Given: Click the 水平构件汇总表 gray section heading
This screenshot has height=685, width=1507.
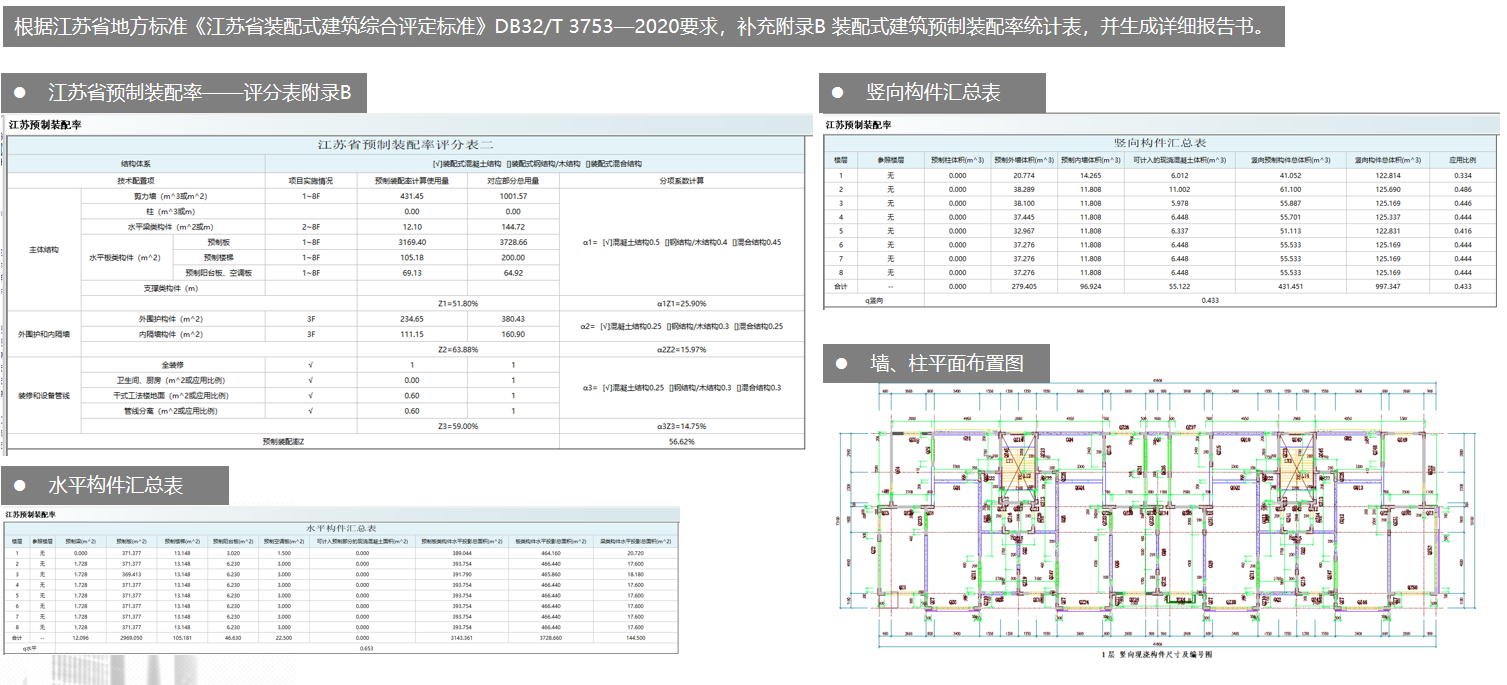Looking at the screenshot, I should click(115, 485).
